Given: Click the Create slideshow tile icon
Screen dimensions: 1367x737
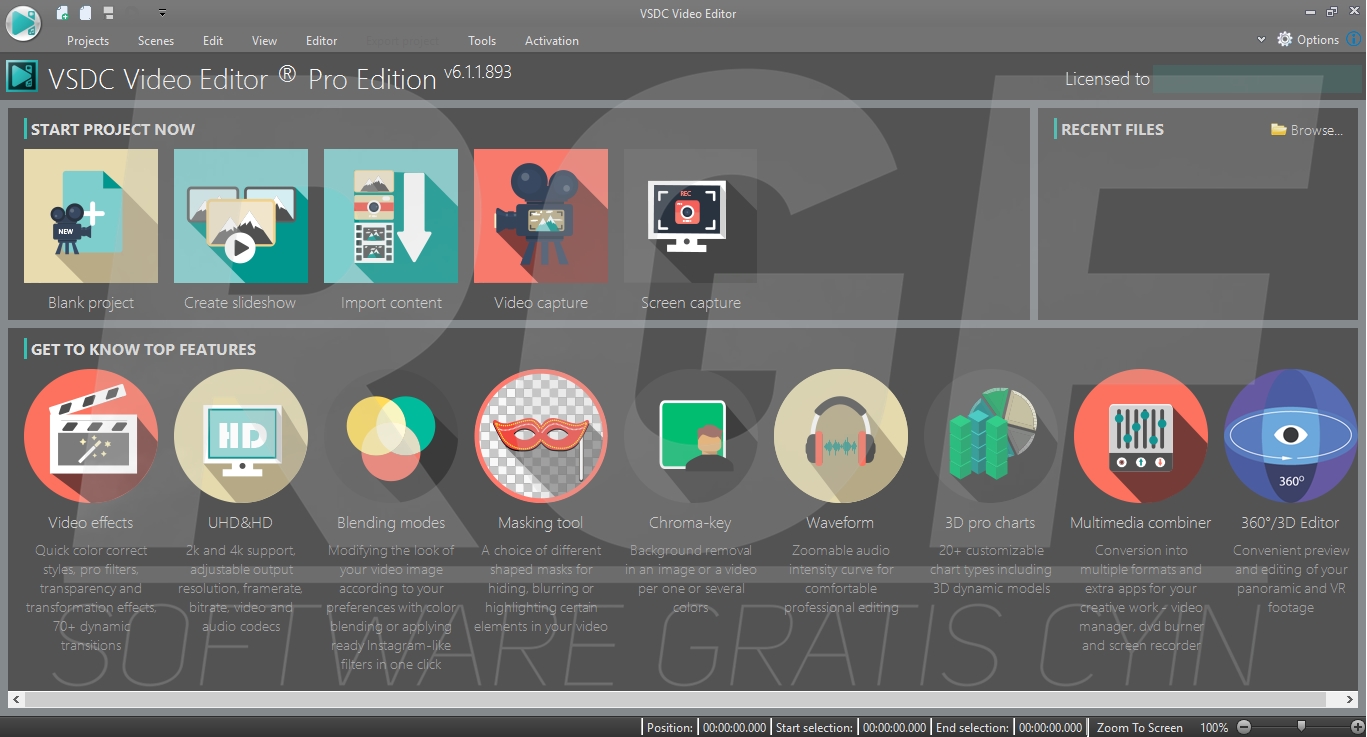Looking at the screenshot, I should 241,216.
